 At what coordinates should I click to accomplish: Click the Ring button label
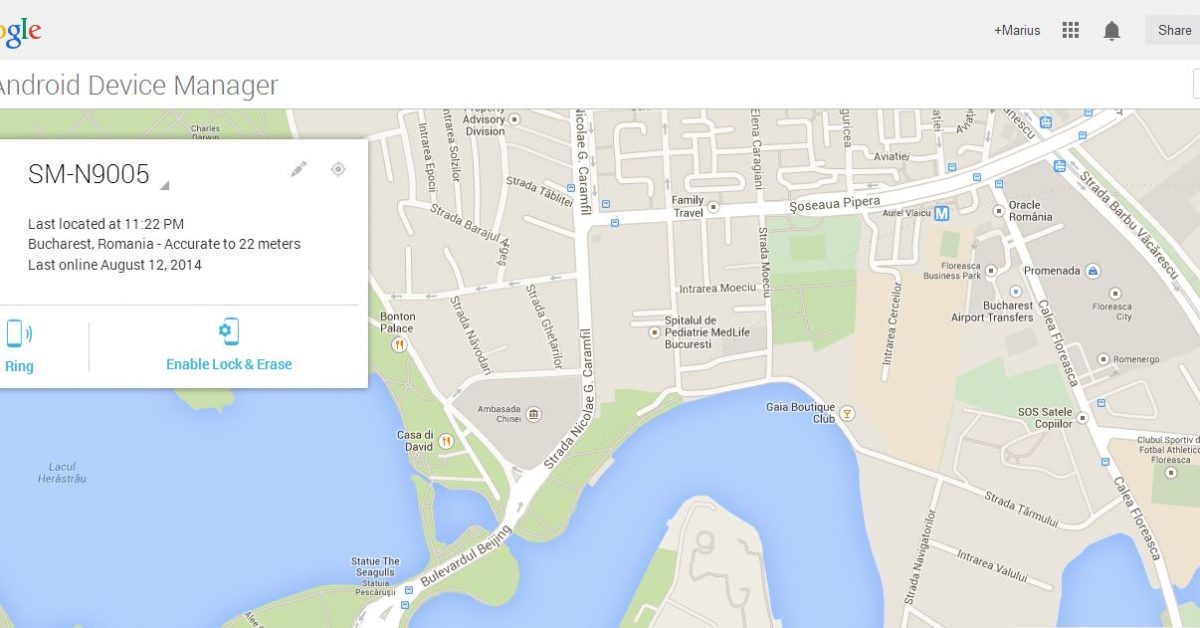point(19,366)
